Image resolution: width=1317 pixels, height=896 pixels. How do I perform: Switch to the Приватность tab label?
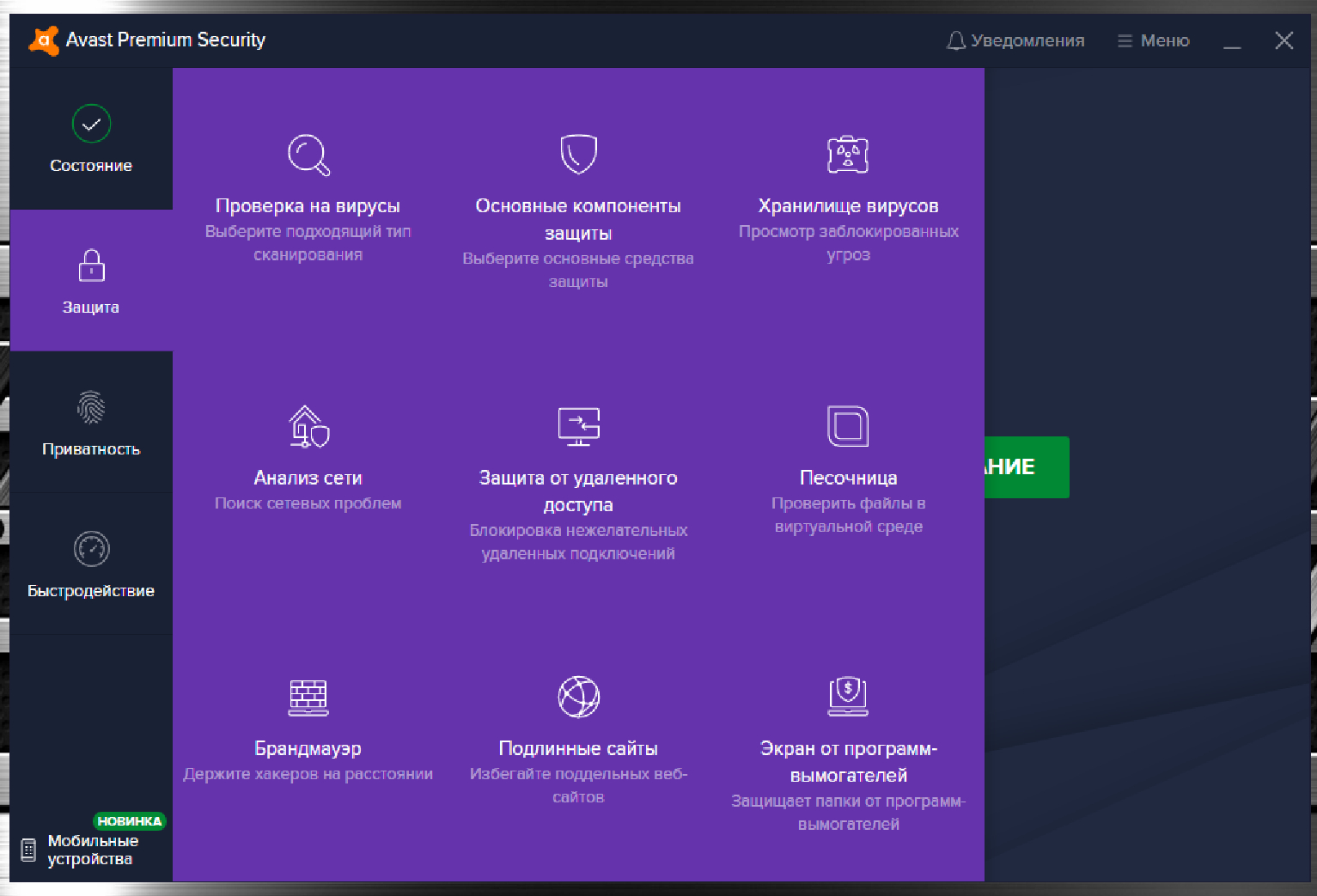pyautogui.click(x=91, y=449)
